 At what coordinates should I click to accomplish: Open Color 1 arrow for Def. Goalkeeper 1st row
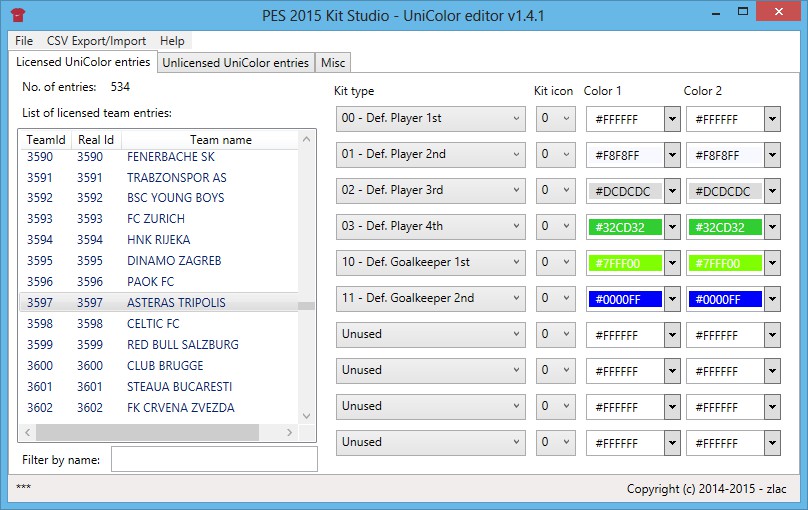672,263
